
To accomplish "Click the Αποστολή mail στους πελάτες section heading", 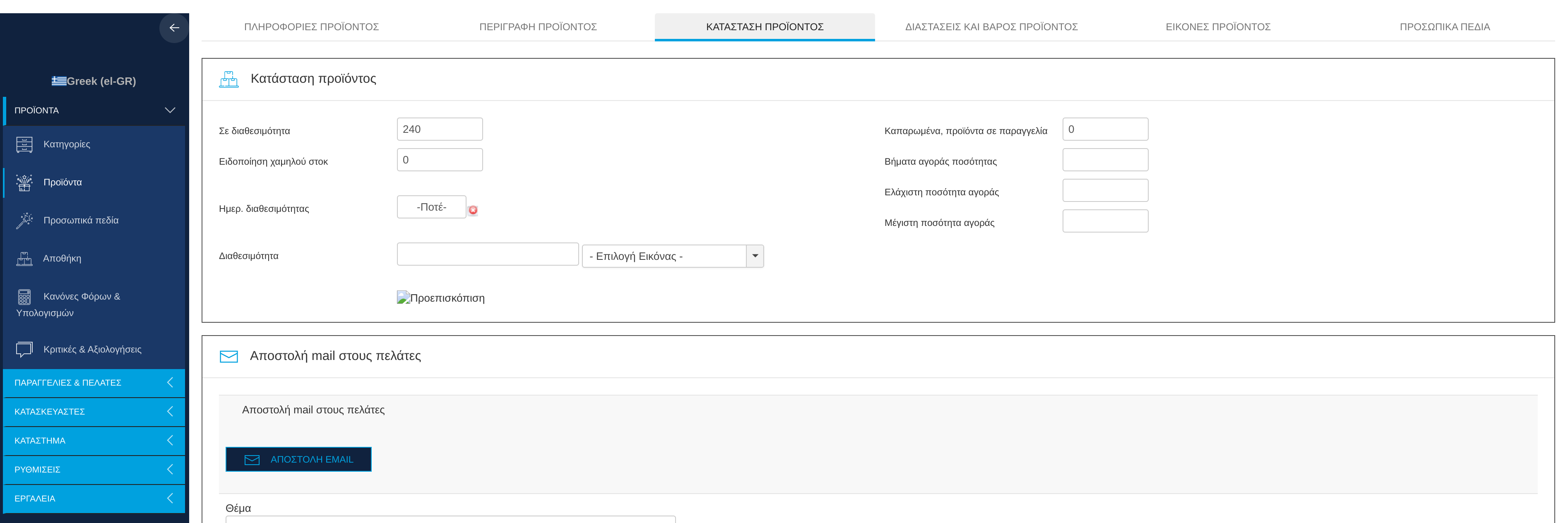I will (x=335, y=356).
